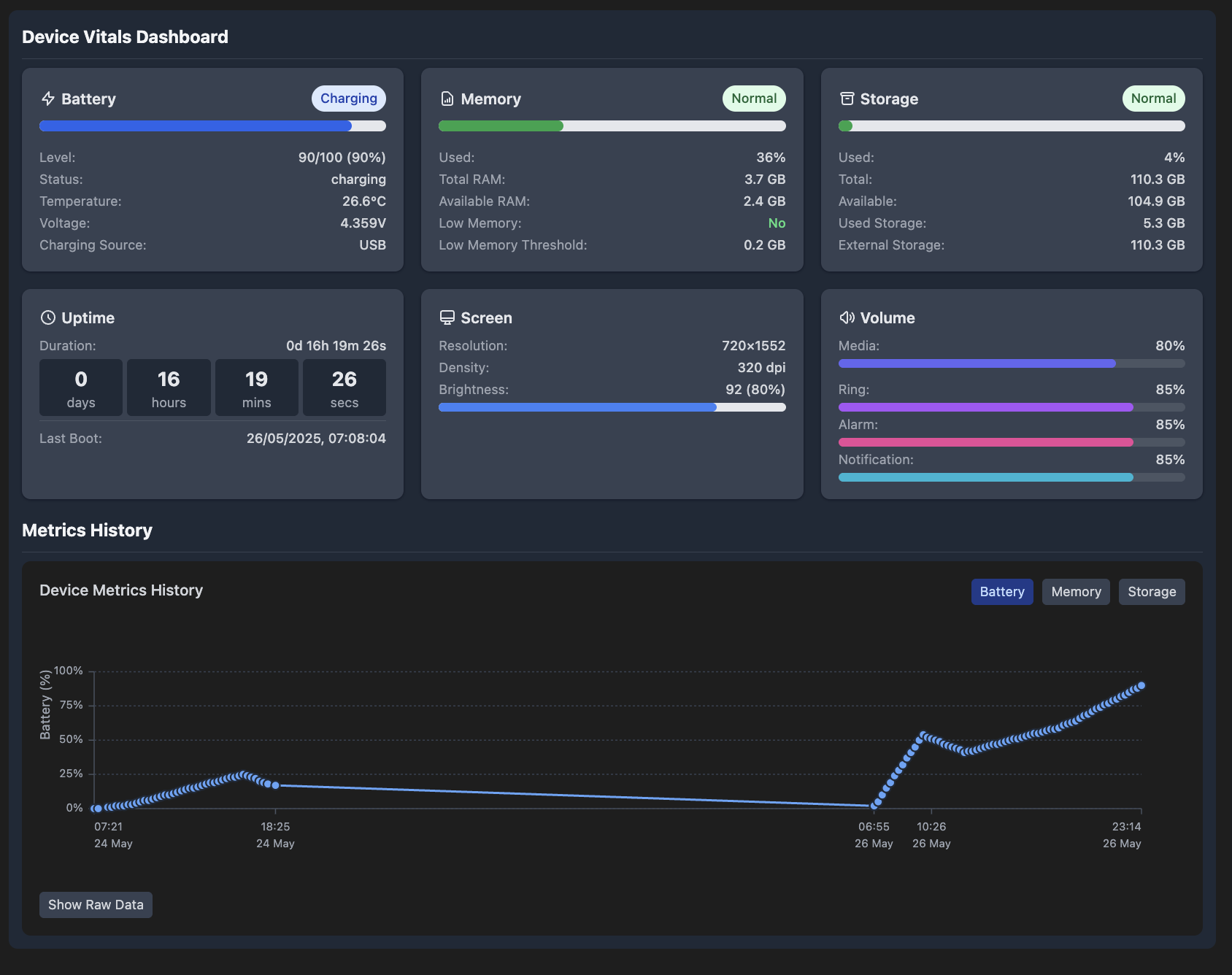Screen dimensions: 1232x975
Task: Select the Battery tab in Device Metrics History
Action: coord(1002,592)
